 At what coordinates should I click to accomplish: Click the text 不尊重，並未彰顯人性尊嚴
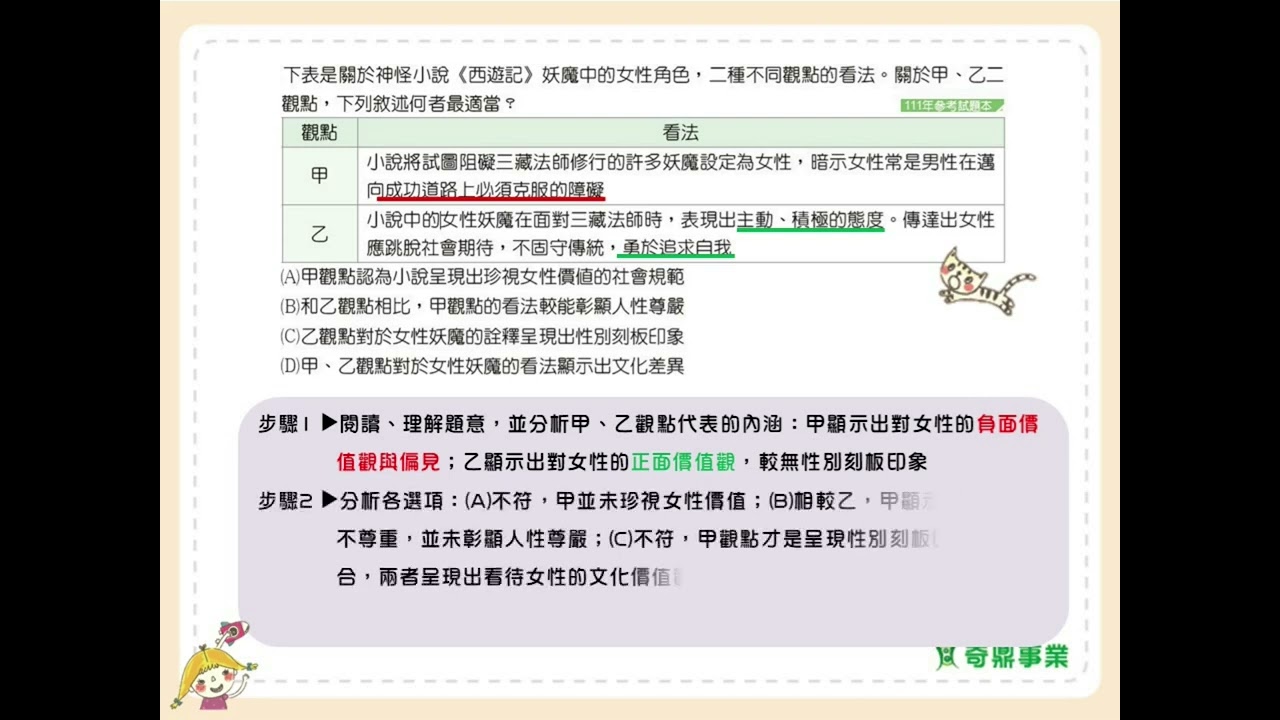point(461,539)
